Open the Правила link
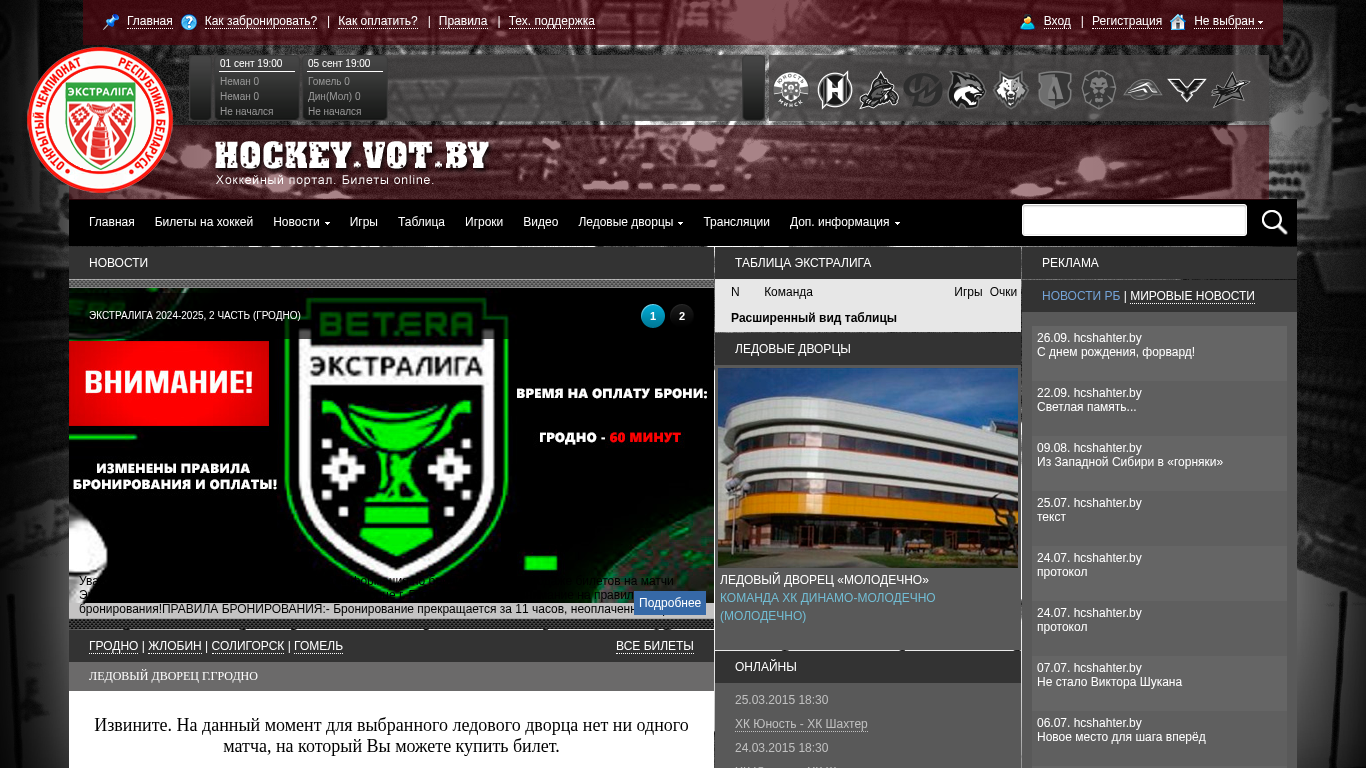This screenshot has height=768, width=1366. (463, 21)
